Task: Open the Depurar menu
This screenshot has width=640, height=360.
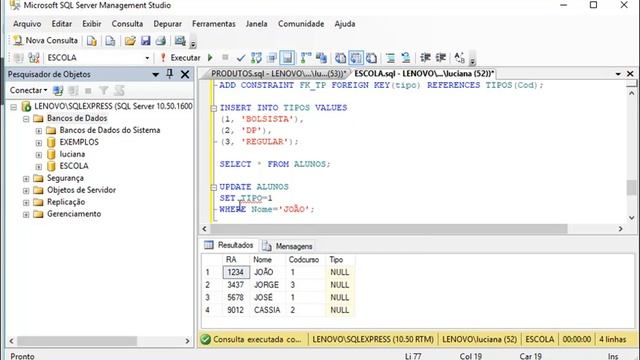Action: 167,24
